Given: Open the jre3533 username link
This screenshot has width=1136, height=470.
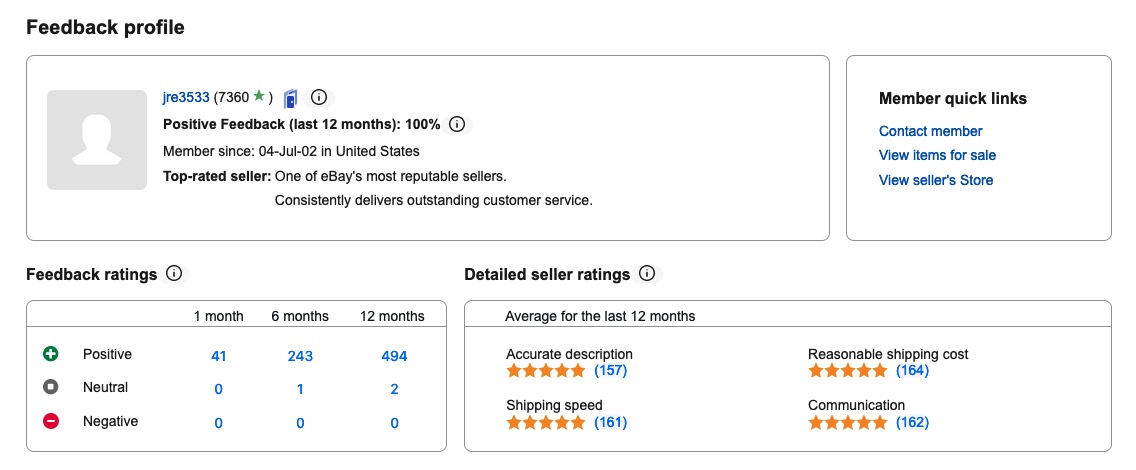Looking at the screenshot, I should 186,97.
